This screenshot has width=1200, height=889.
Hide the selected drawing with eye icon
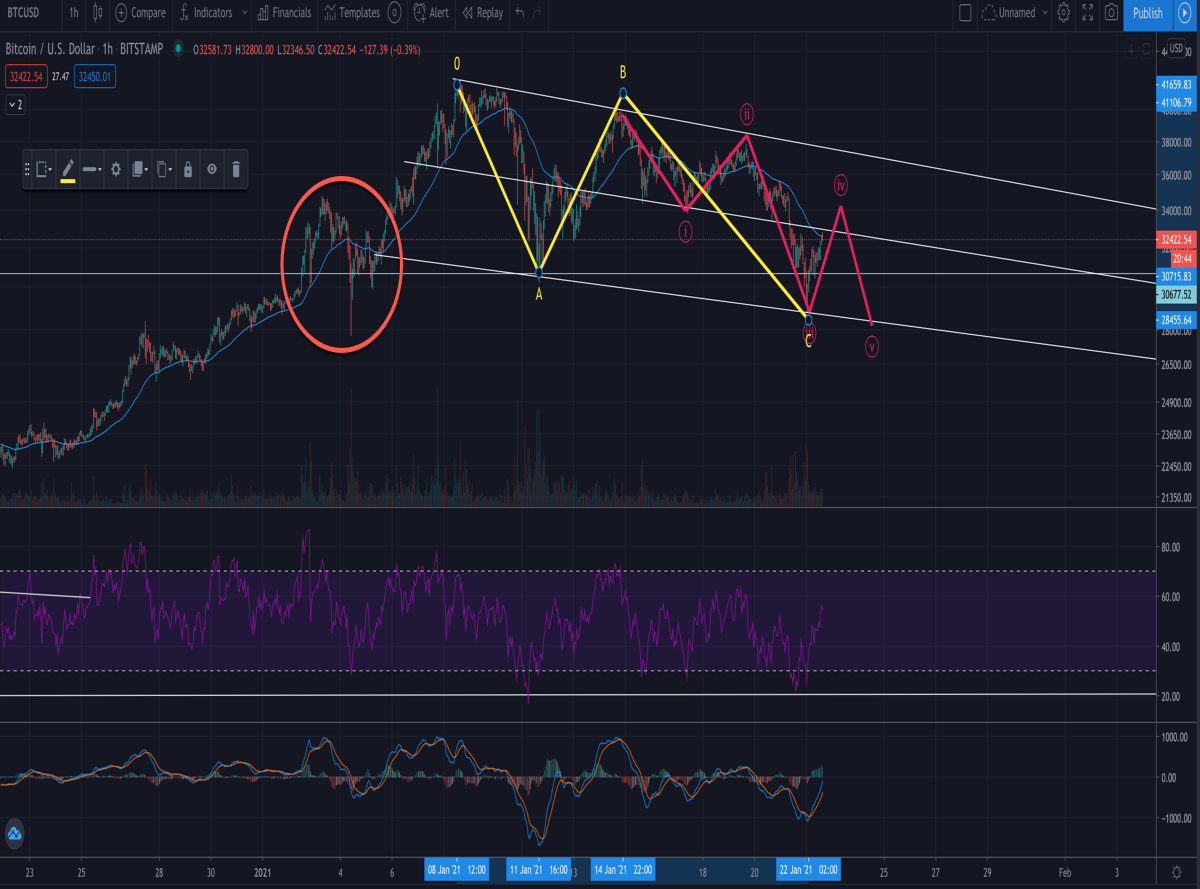coord(212,170)
